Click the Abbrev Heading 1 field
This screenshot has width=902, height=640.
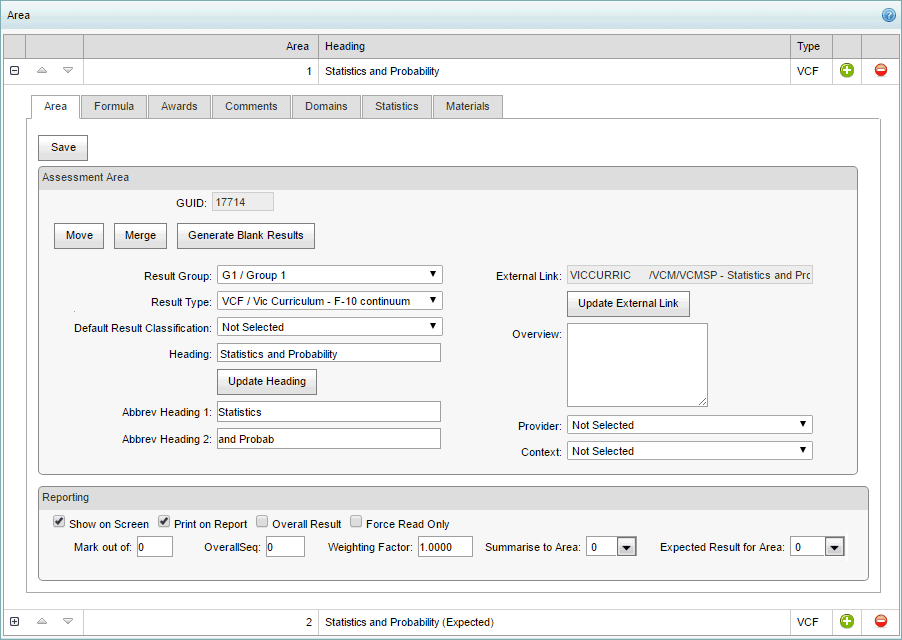(329, 412)
